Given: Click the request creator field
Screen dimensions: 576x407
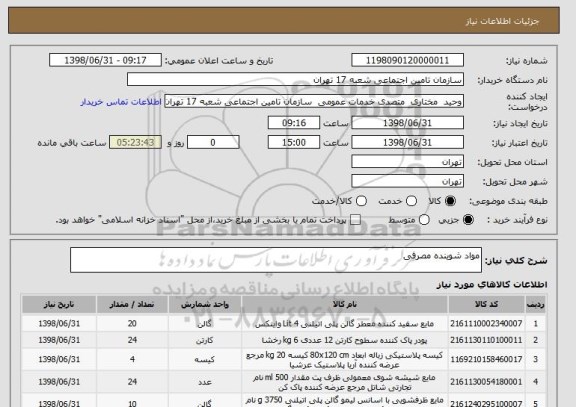Looking at the screenshot, I should (x=314, y=101).
